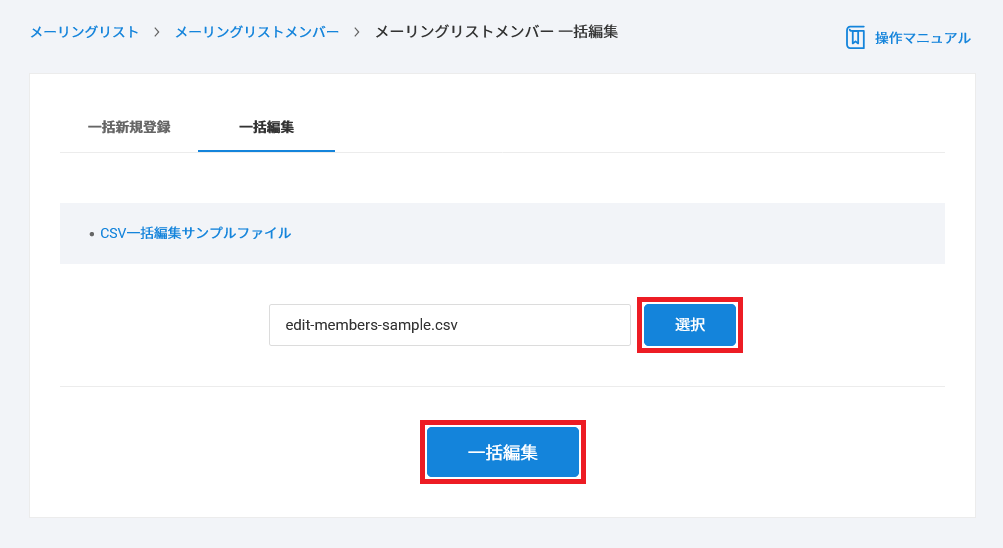Switch to the 一括新規登録 tab
The width and height of the screenshot is (1003, 548).
tap(129, 127)
